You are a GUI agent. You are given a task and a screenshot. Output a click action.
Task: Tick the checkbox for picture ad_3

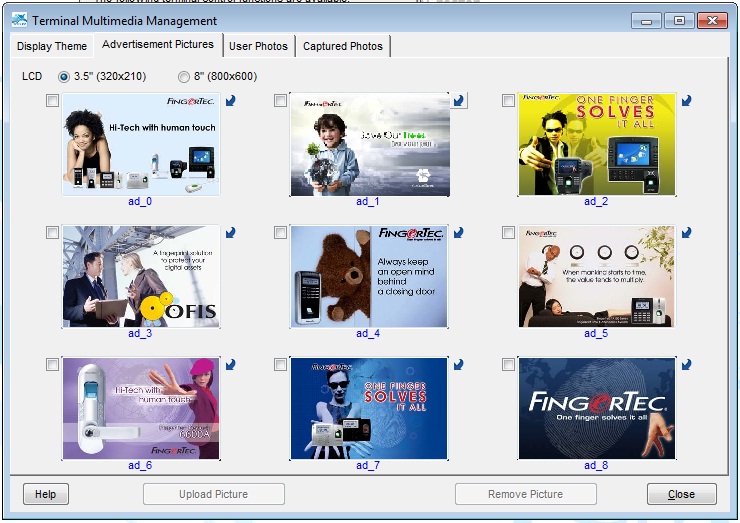pos(52,233)
